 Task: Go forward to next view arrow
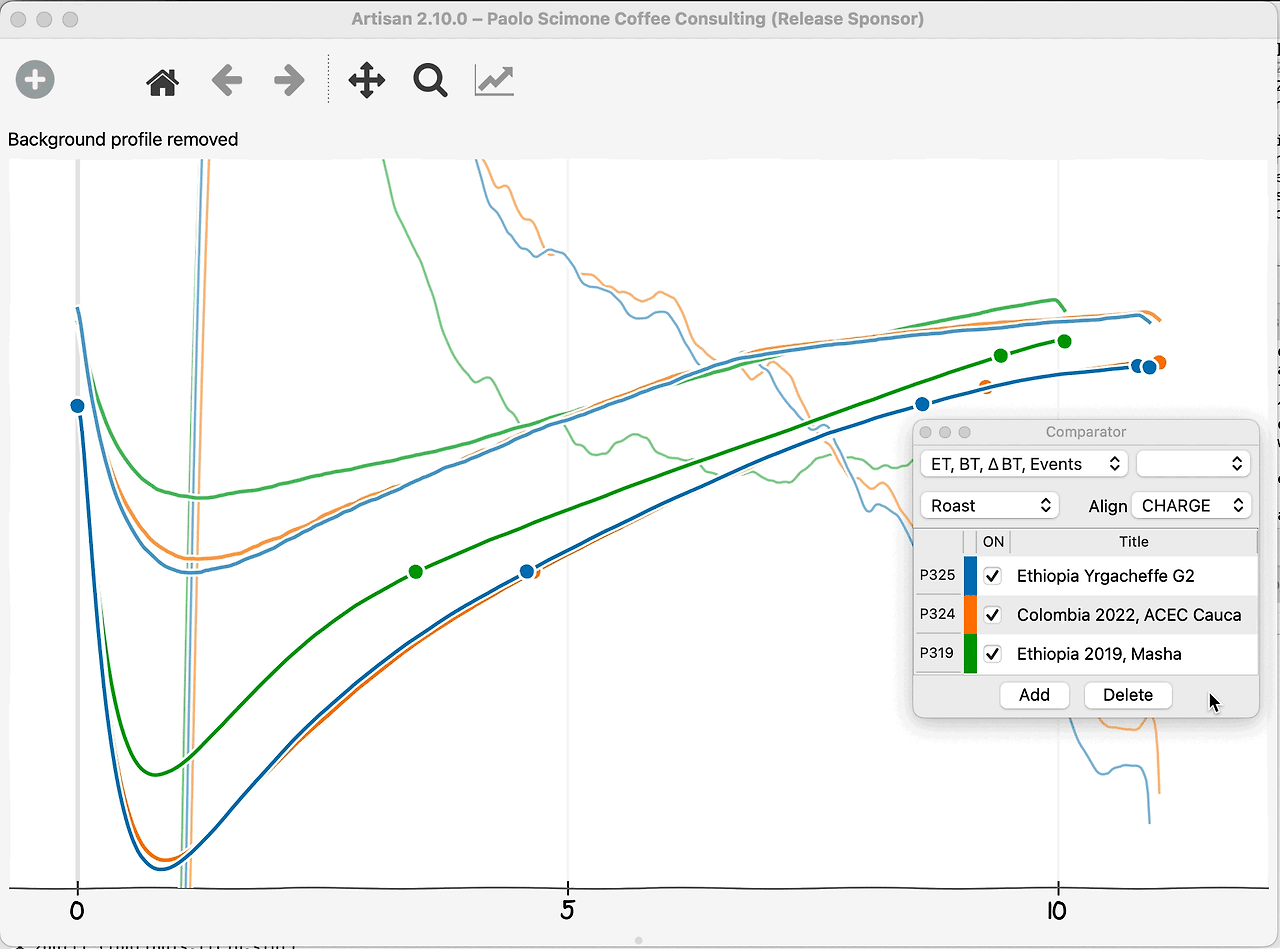(x=289, y=80)
